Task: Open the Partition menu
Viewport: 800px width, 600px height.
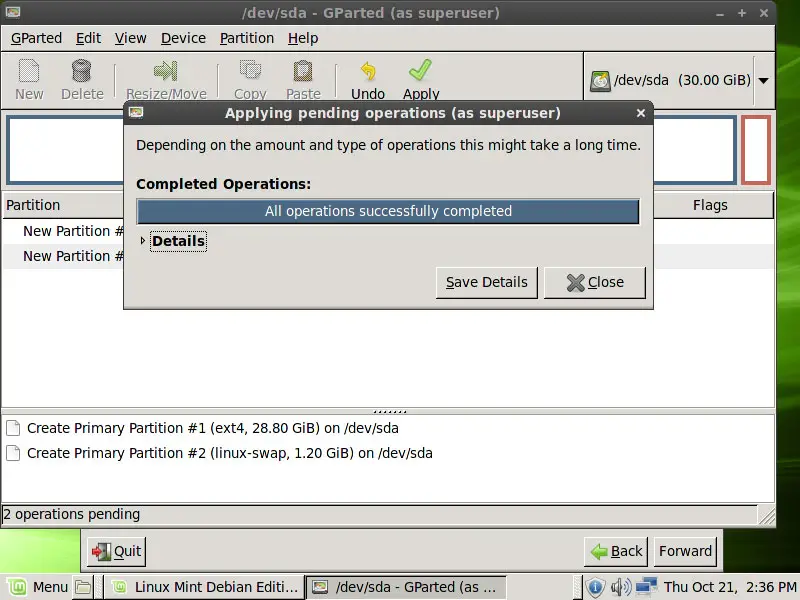Action: pos(247,38)
